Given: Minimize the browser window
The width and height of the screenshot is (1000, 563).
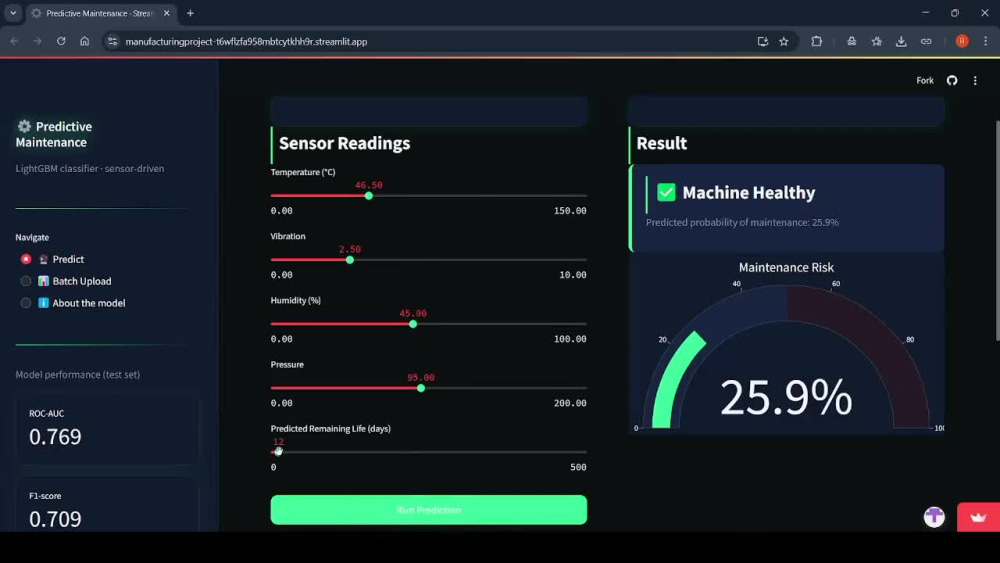Looking at the screenshot, I should coord(925,13).
